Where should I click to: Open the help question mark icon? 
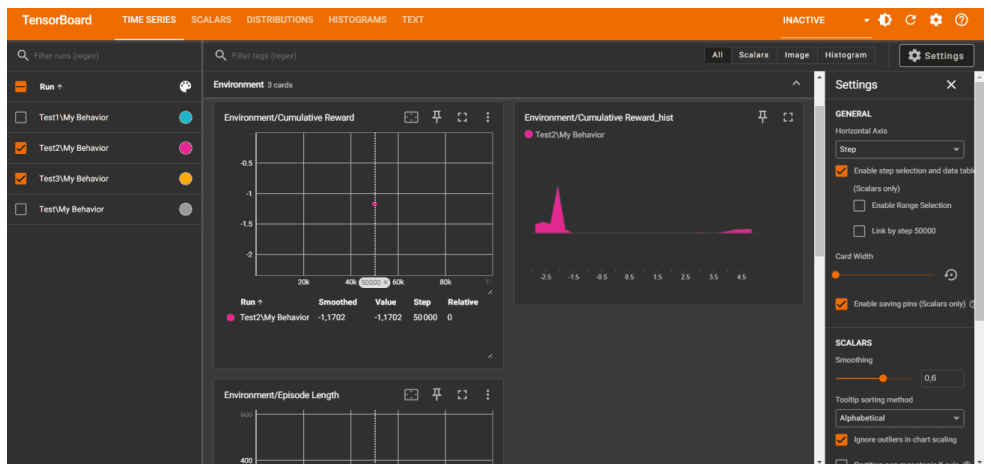point(961,20)
